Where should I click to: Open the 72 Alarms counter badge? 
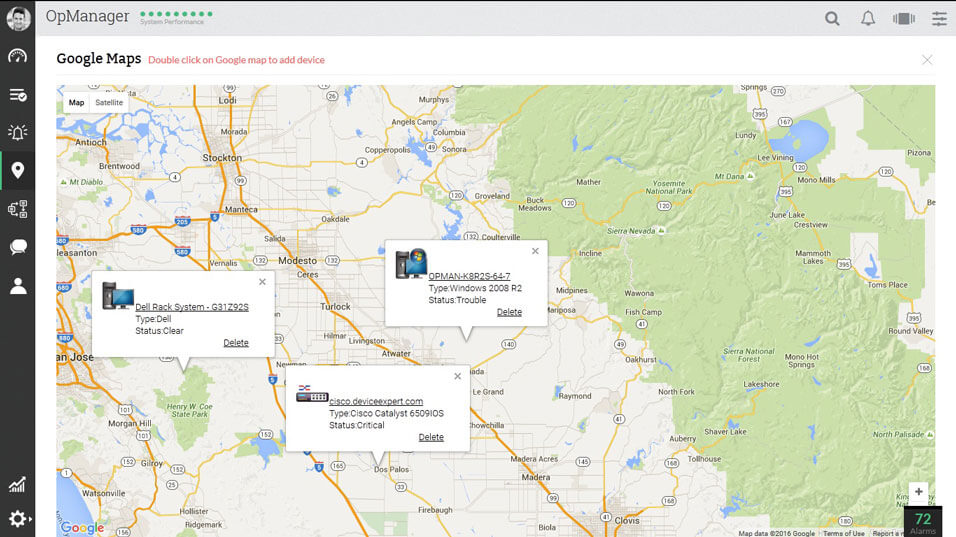(922, 522)
